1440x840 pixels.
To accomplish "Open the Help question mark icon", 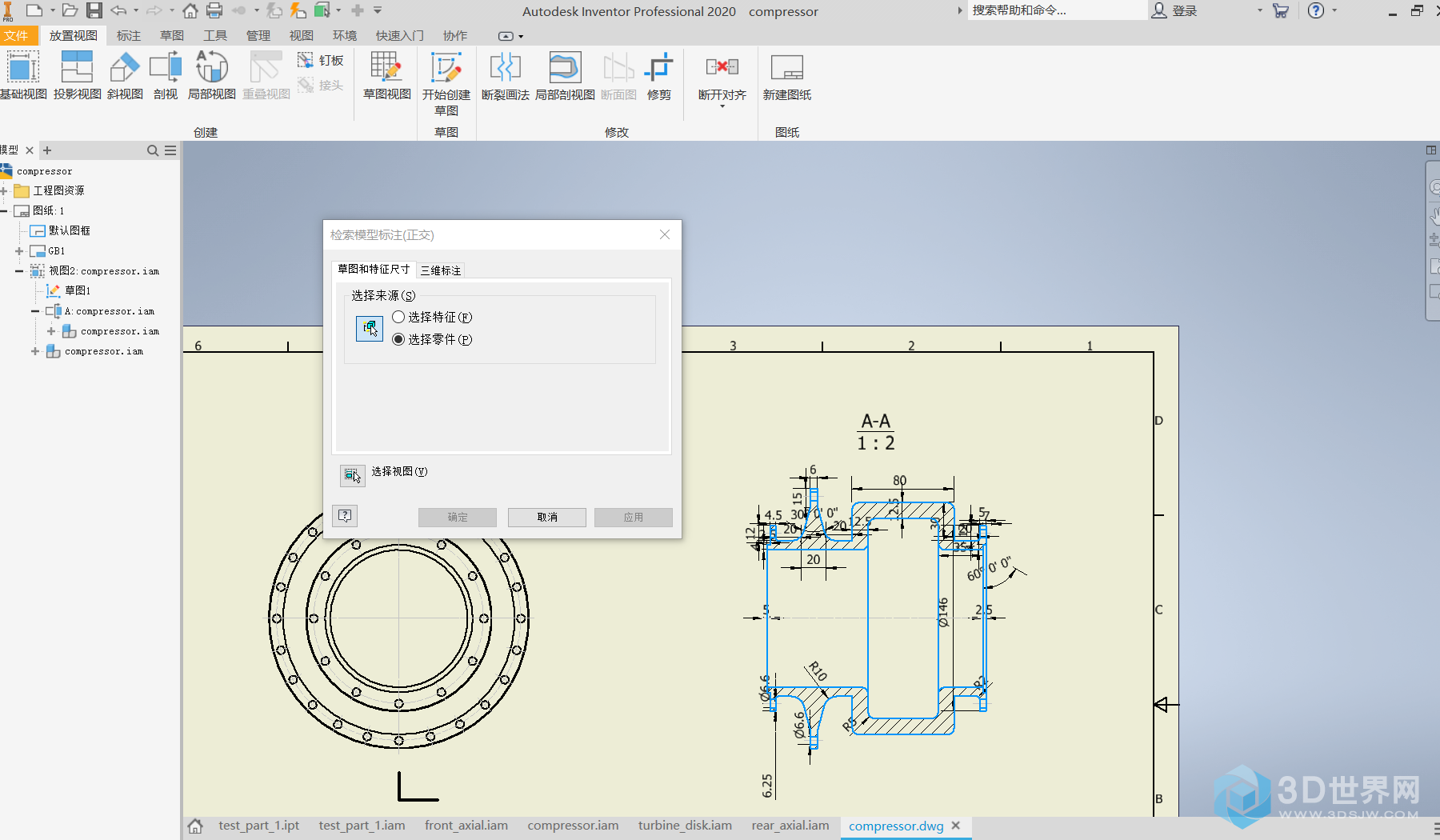I will tap(1316, 10).
